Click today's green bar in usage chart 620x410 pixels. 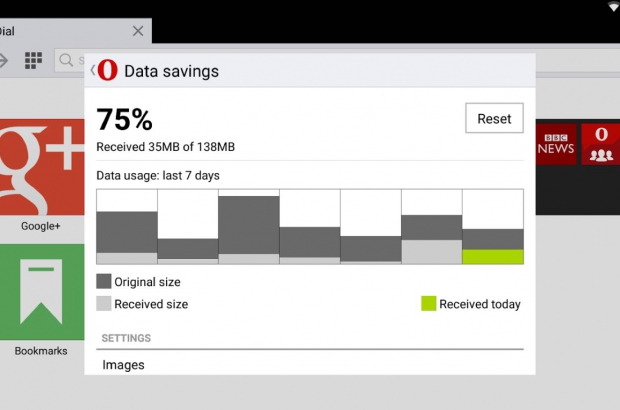[493, 257]
